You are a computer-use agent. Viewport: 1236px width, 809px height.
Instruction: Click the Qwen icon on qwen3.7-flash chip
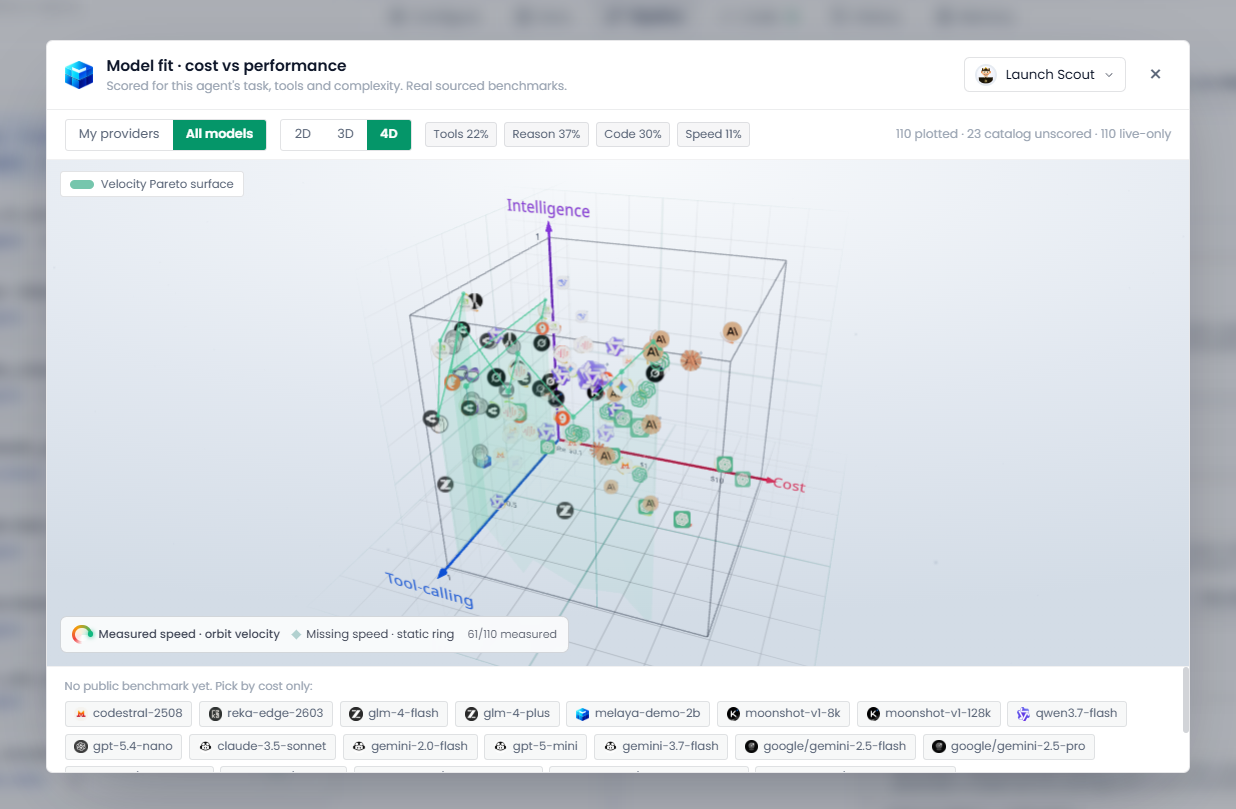pos(1023,714)
